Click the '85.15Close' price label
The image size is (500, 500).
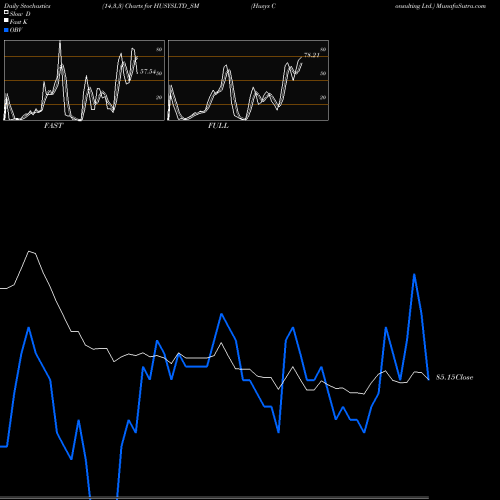coord(454,377)
